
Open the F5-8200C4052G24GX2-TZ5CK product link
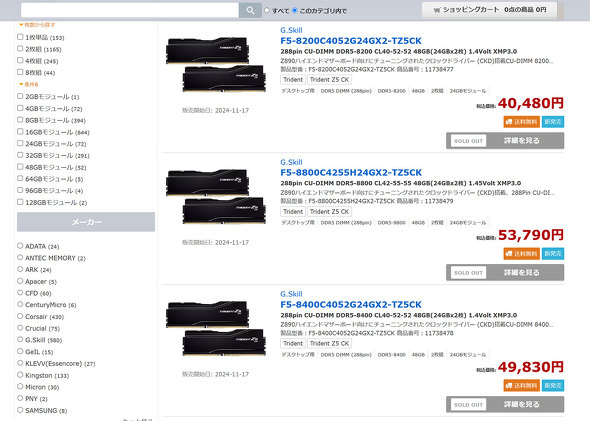click(351, 41)
